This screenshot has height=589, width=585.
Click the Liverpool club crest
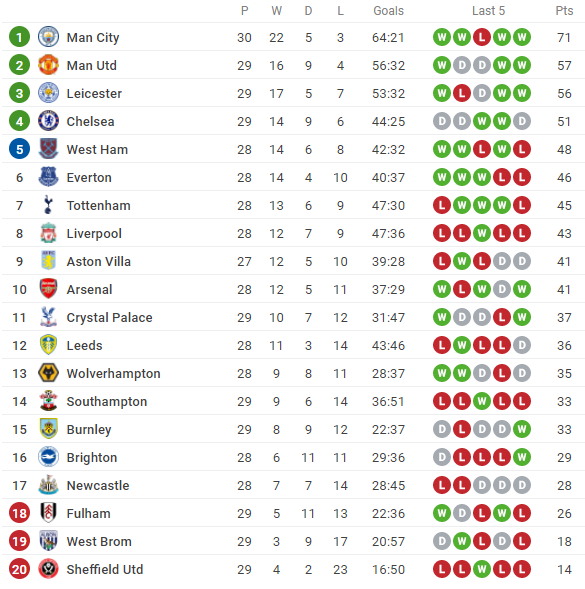click(48, 233)
